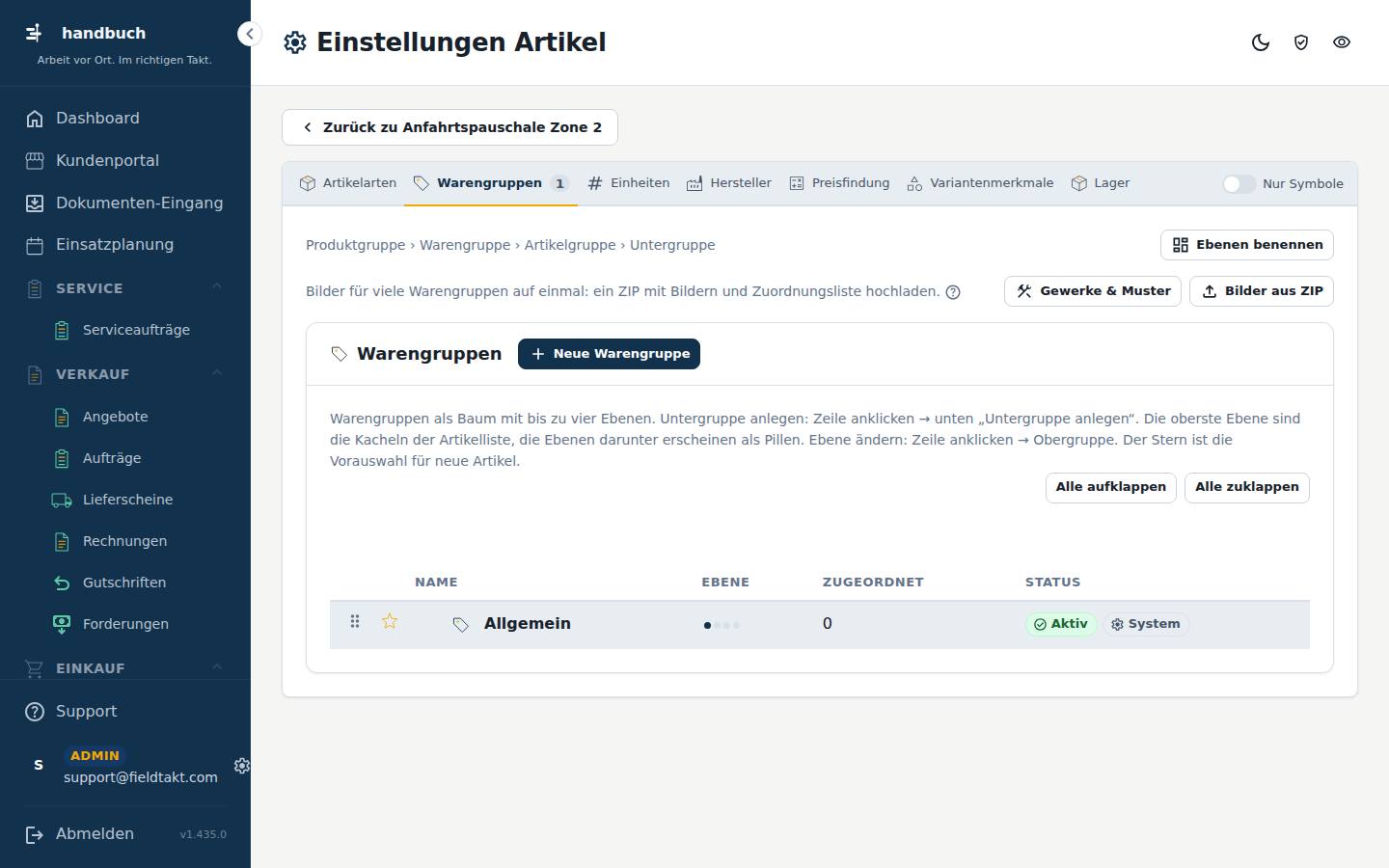Open the Preisfindung tab

(839, 183)
